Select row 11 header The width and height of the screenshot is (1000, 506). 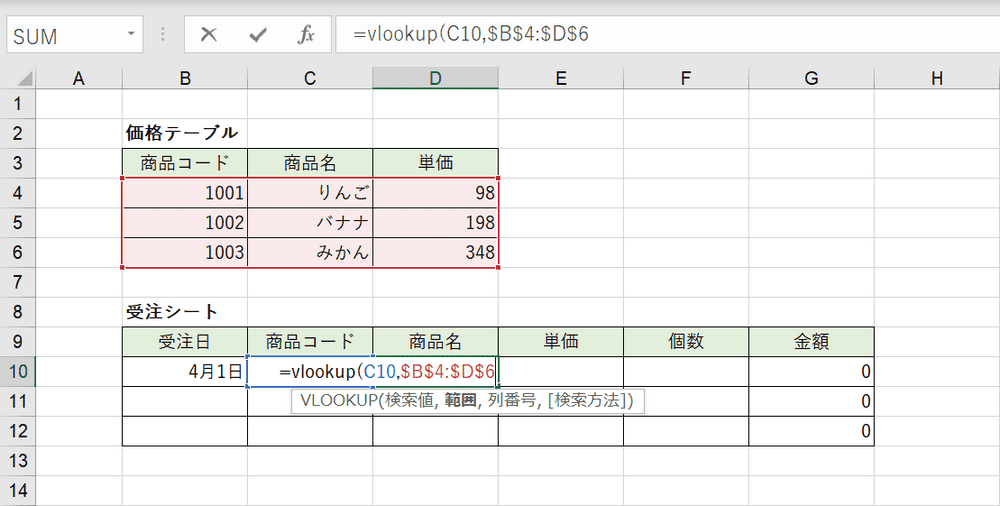tap(18, 401)
